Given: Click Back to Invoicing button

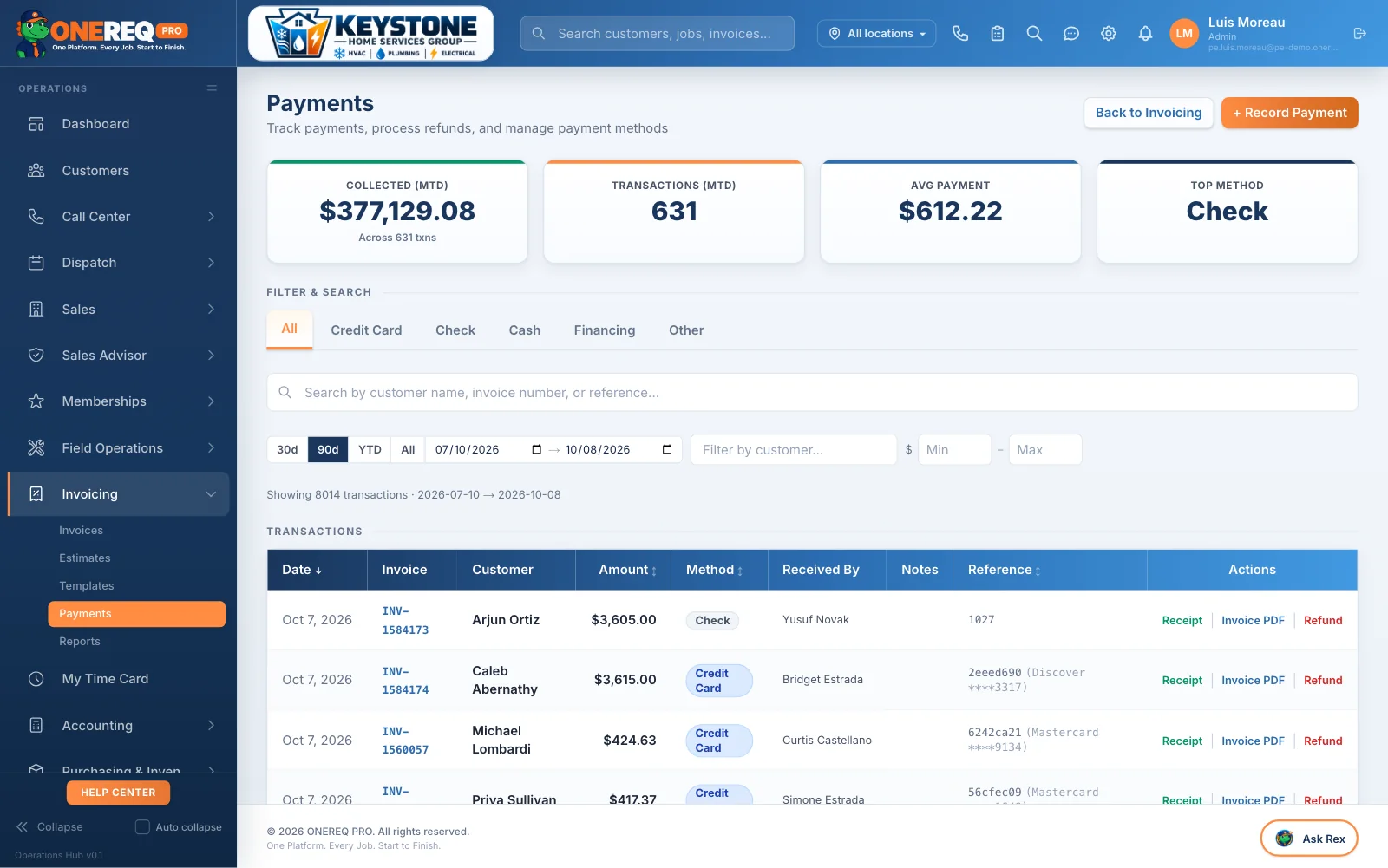Looking at the screenshot, I should click(x=1149, y=113).
